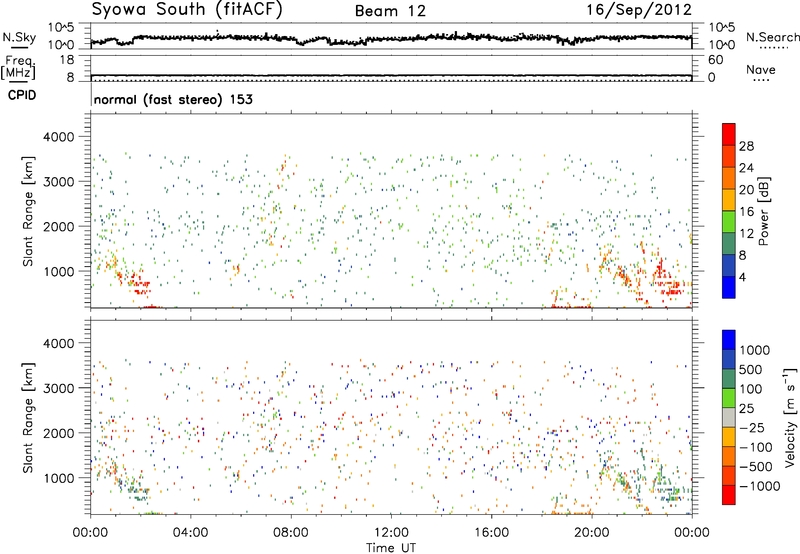This screenshot has width=800, height=554.
Task: Click the 'CPID' label
Action: click(x=21, y=95)
